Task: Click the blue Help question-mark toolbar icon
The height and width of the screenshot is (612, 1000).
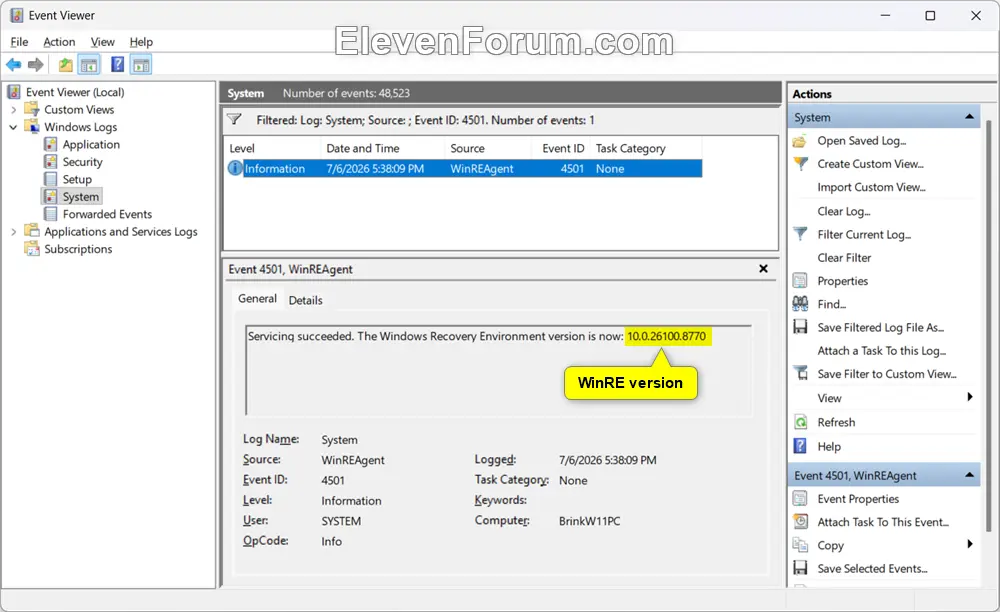Action: tap(117, 64)
